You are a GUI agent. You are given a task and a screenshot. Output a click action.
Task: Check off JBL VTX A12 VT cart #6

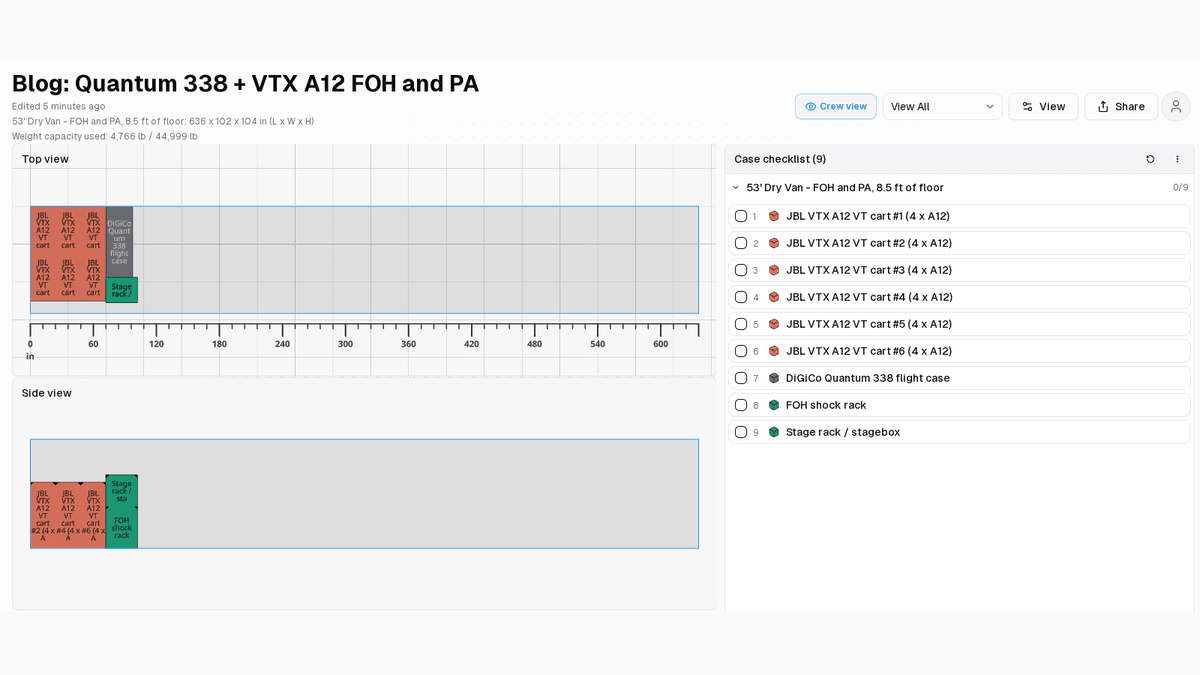tap(741, 351)
